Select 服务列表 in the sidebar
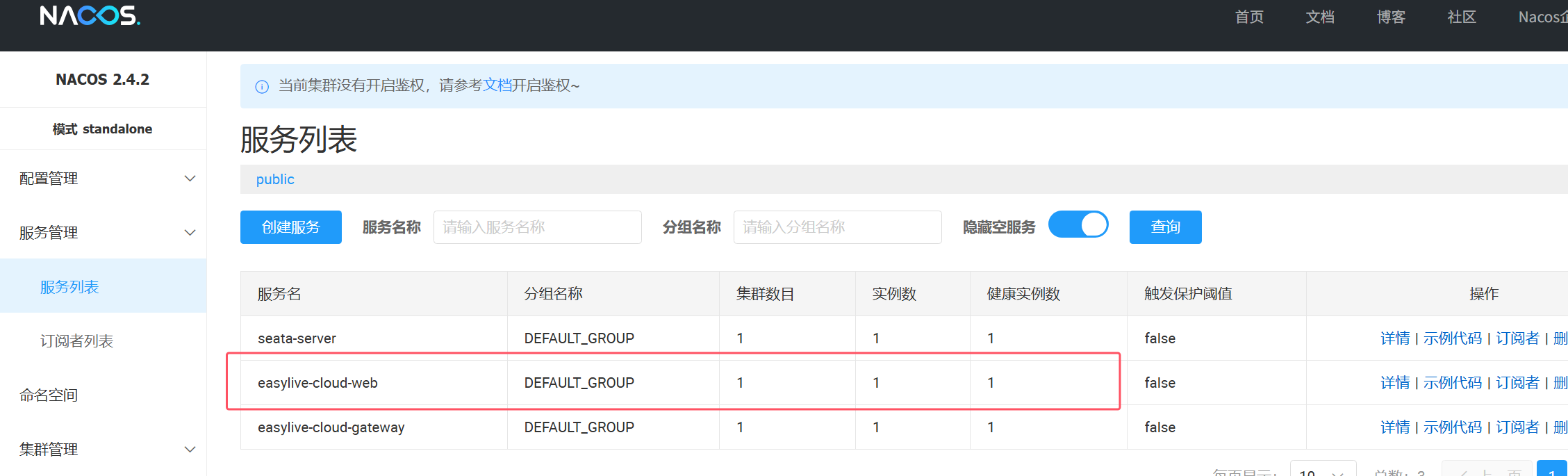This screenshot has height=476, width=1568. coord(103,286)
